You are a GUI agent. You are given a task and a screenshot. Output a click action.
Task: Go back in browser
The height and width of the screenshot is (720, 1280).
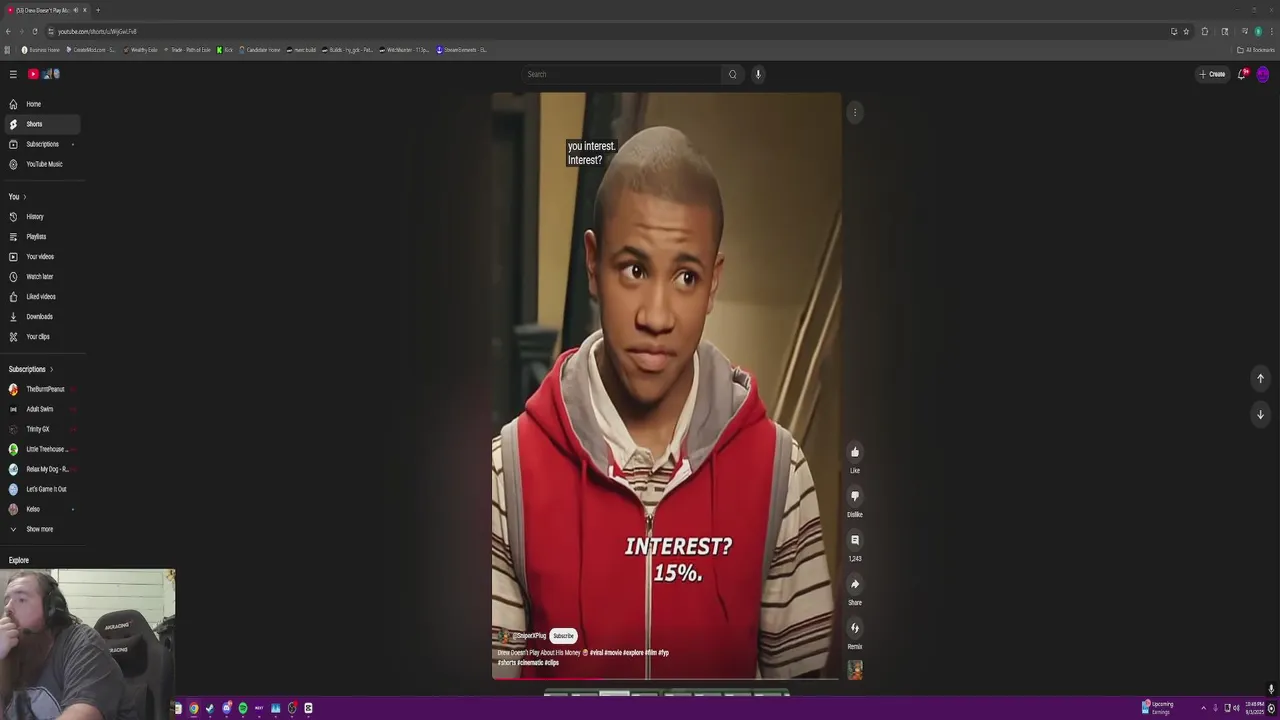[x=8, y=31]
